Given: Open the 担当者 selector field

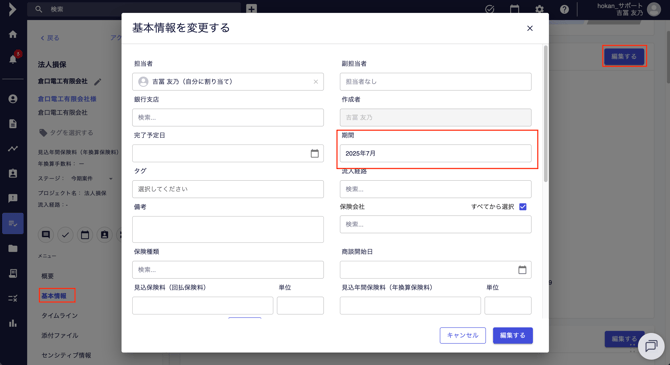Looking at the screenshot, I should [x=228, y=82].
